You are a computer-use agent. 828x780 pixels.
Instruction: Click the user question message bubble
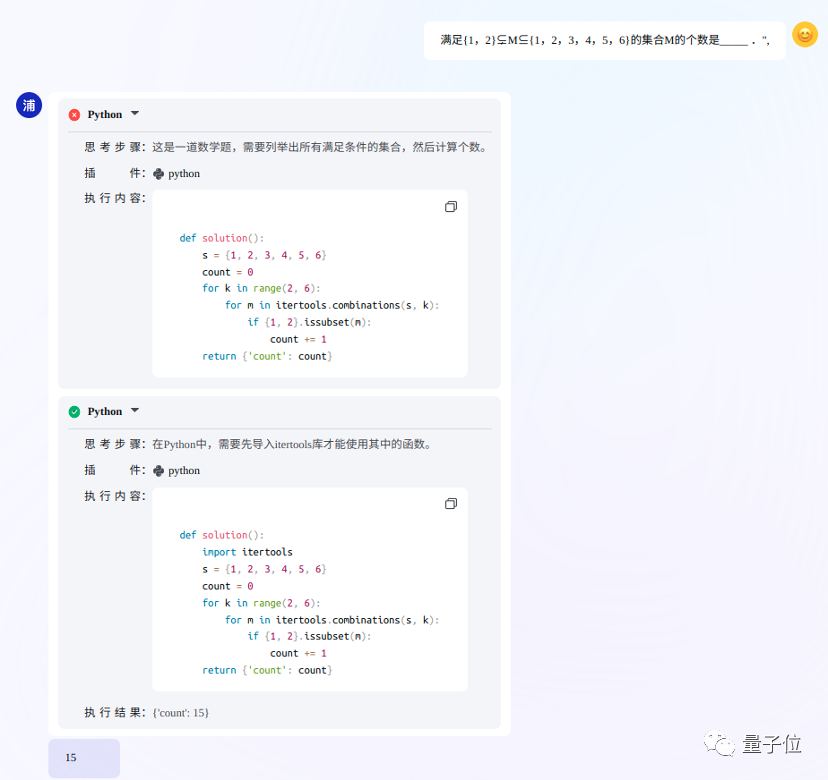point(605,40)
